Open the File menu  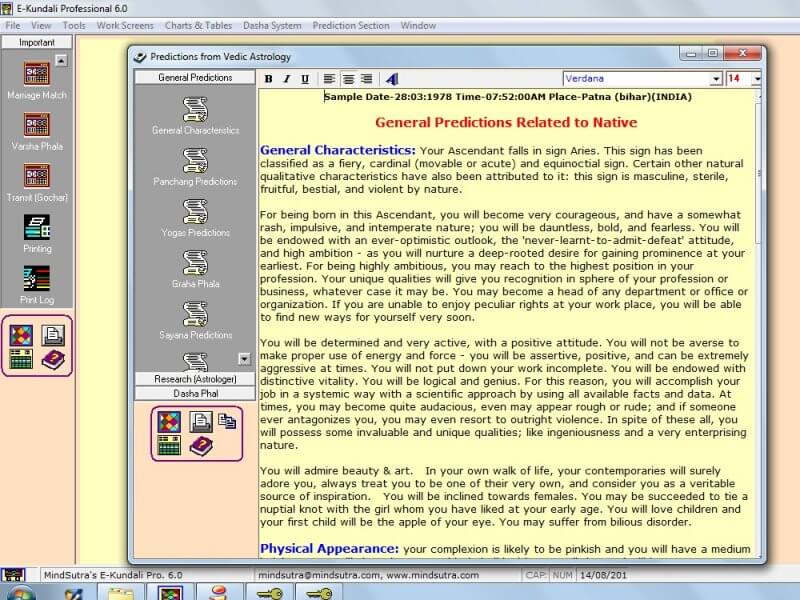click(x=13, y=26)
